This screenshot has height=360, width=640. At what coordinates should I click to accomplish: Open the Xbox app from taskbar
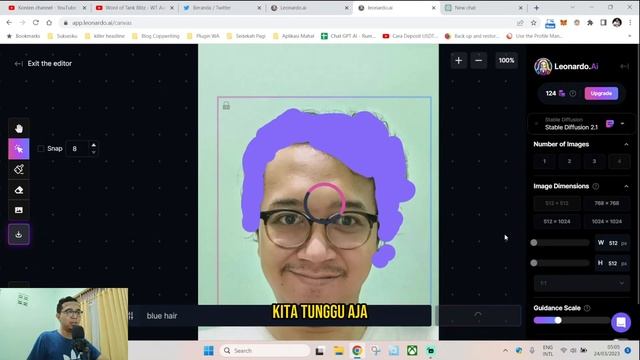point(412,351)
